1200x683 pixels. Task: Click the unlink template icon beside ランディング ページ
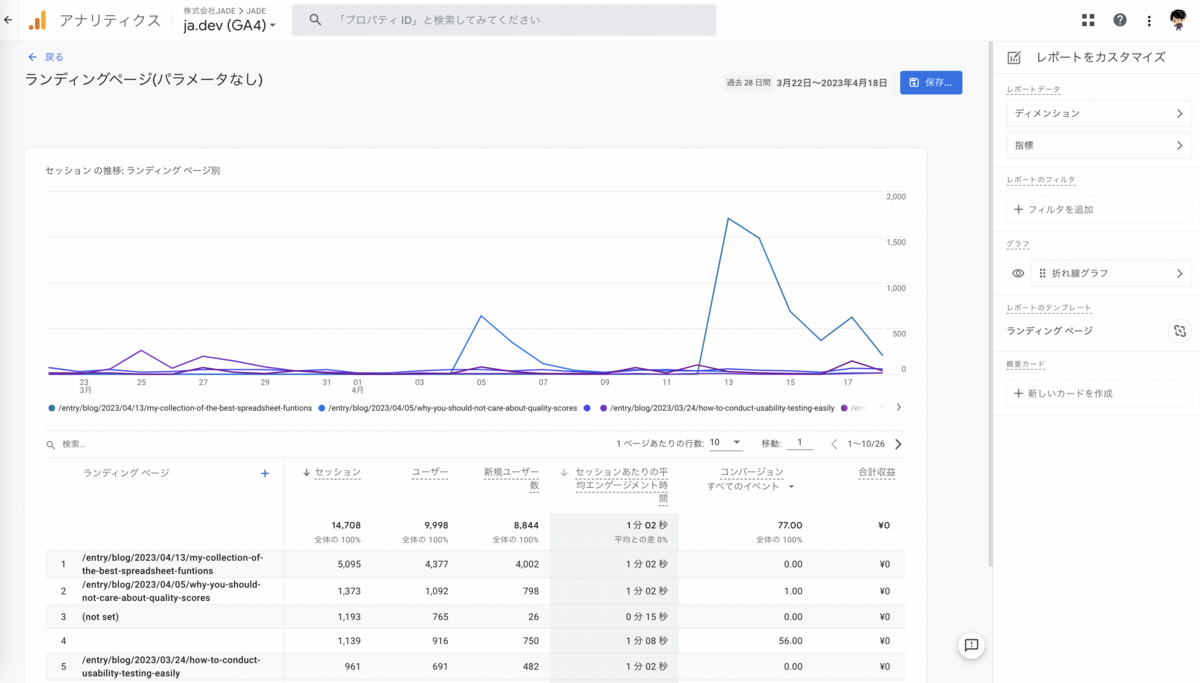coord(1180,331)
